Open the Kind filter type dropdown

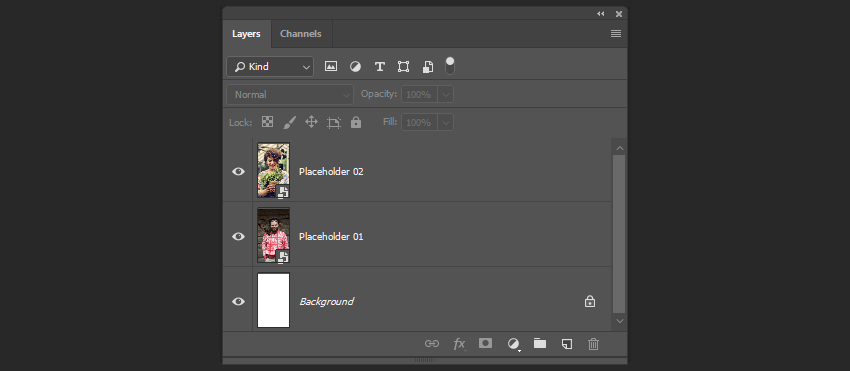(270, 66)
